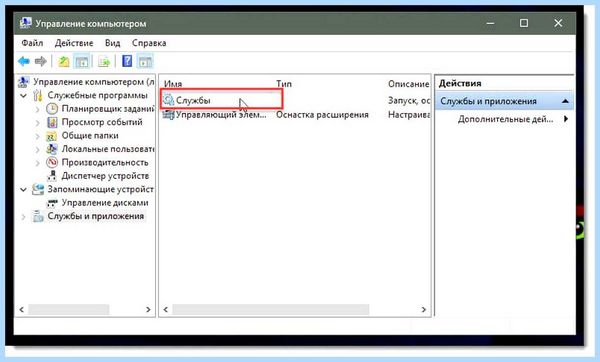This screenshot has width=600, height=362.
Task: Select the Управляющий элем... list item
Action: pos(221,114)
